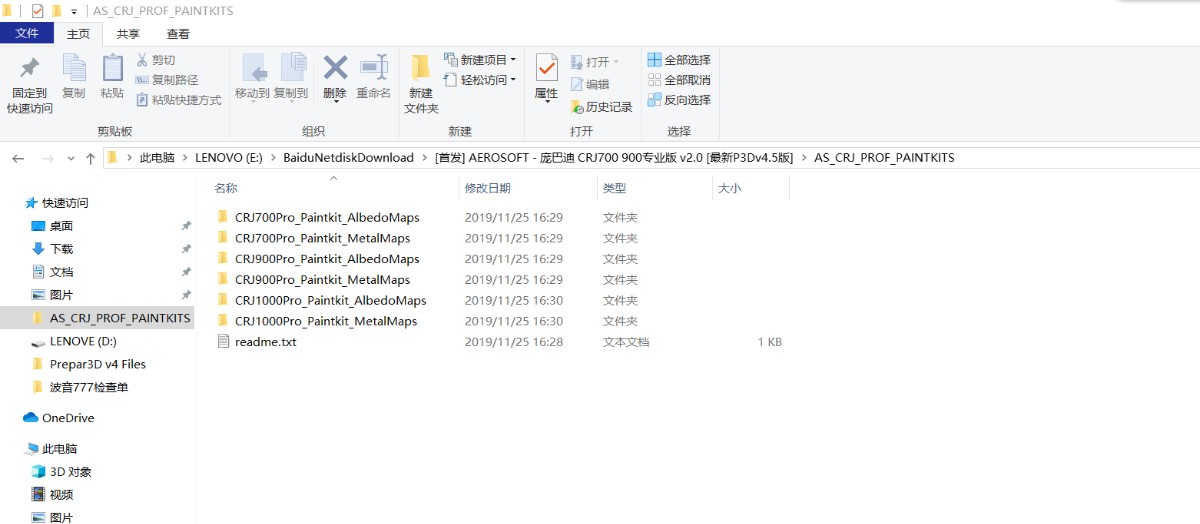Select CRJ700Pro_Paintkit_MetalMaps folder

tap(322, 238)
